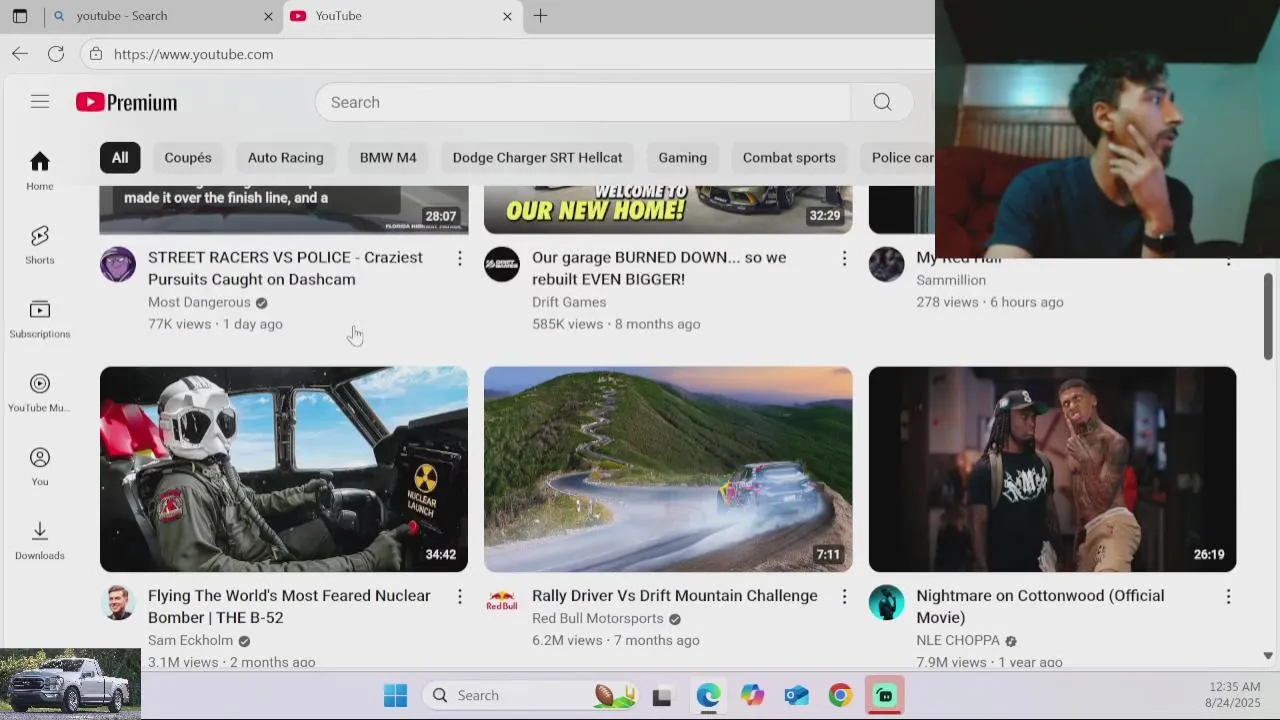Click the NLE CHOPPA channel avatar
This screenshot has height=720, width=1280.
[886, 602]
